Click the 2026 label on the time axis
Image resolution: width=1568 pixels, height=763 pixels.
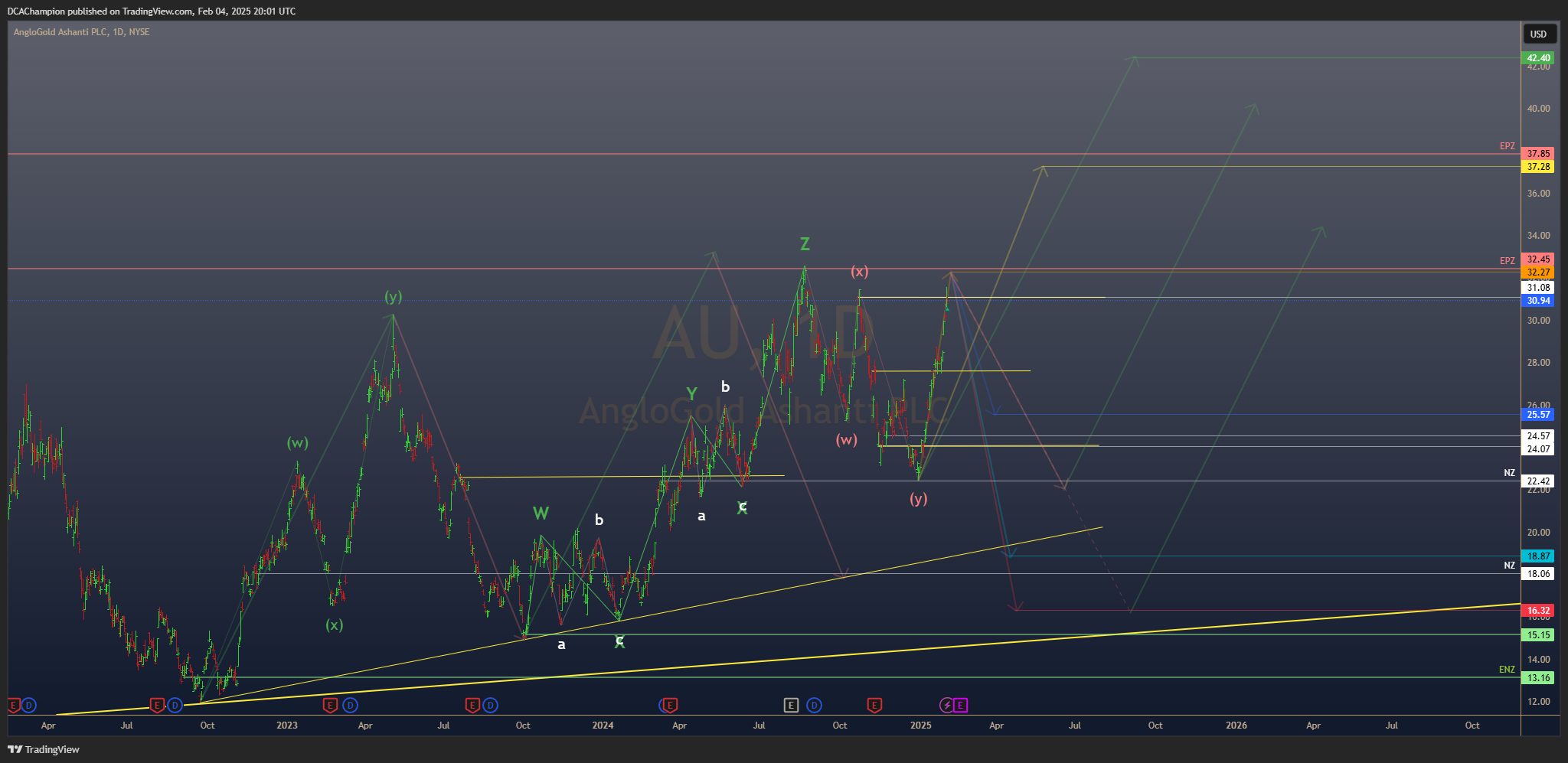click(x=1236, y=726)
